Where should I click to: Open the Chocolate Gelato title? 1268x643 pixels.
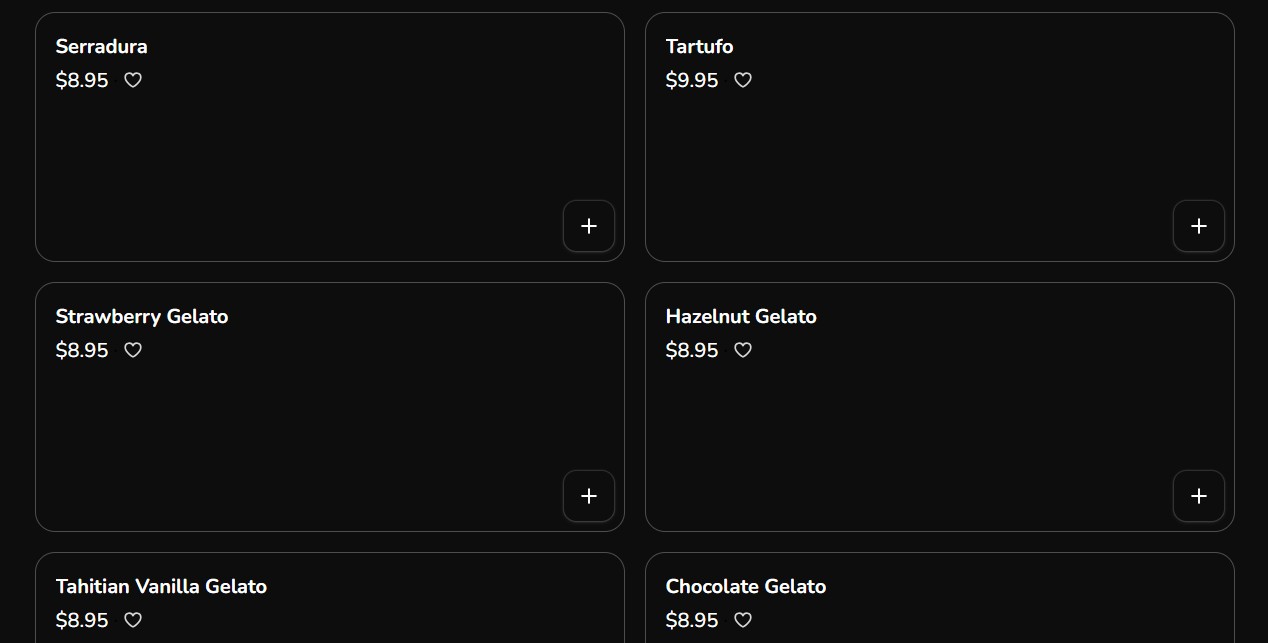(746, 586)
